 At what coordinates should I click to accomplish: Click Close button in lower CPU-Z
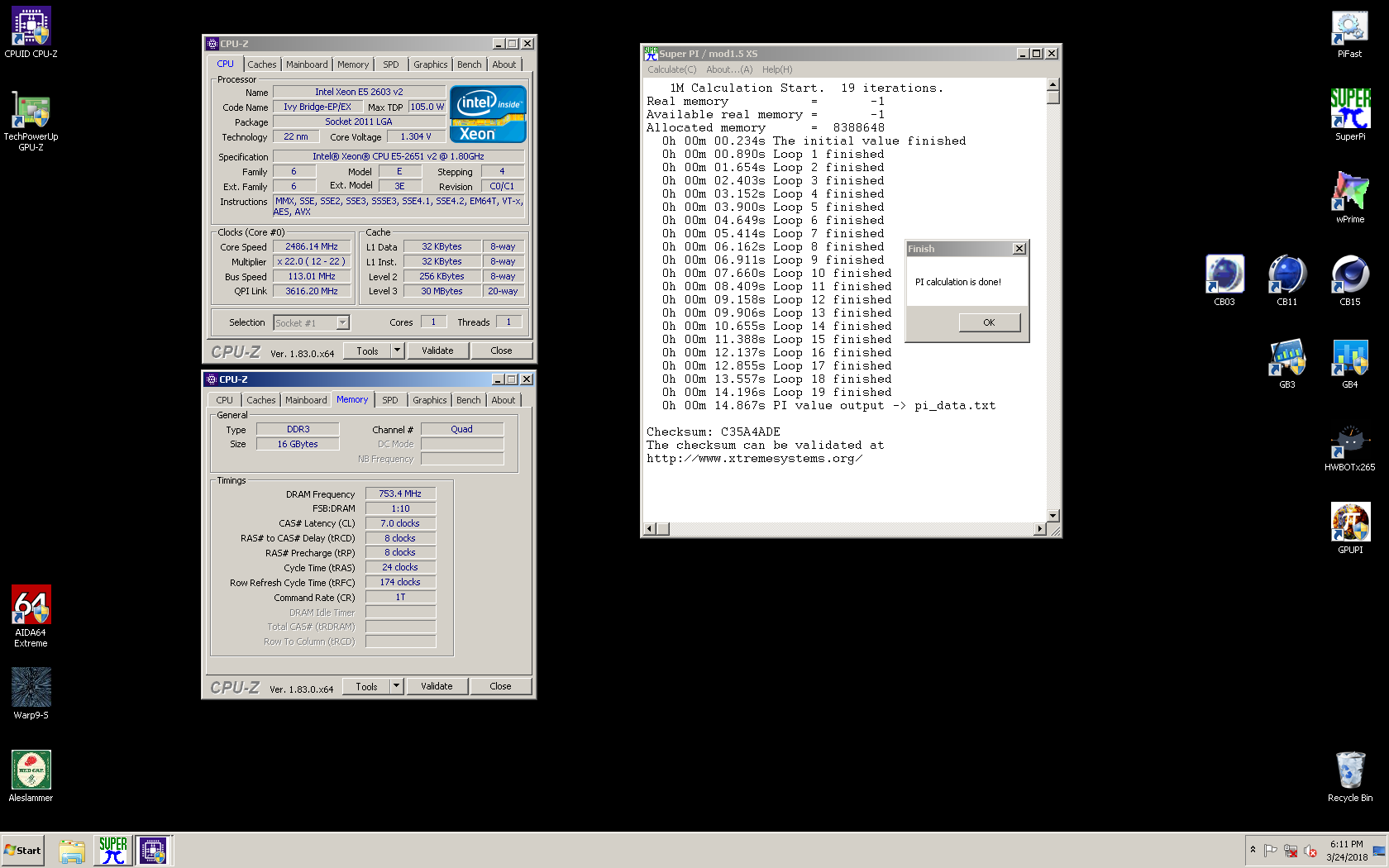[x=500, y=686]
